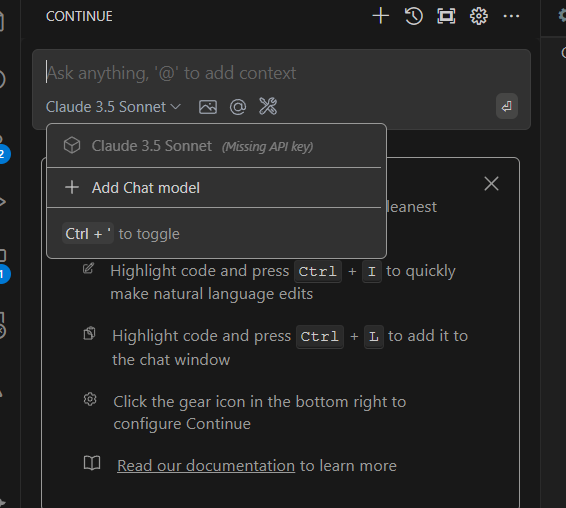Click the plus icon beside Add Chat model
Viewport: 566px width, 508px height.
72,187
